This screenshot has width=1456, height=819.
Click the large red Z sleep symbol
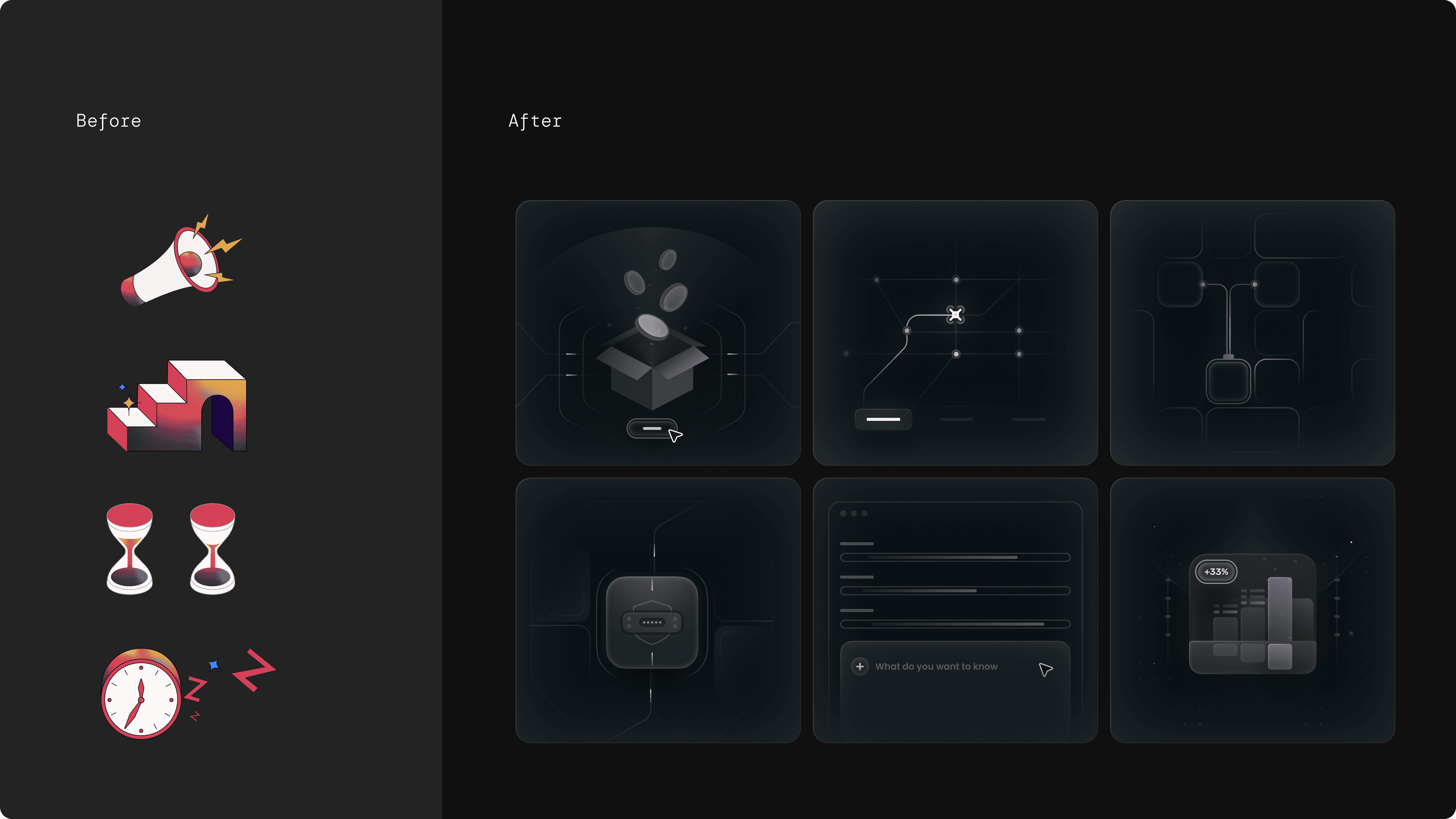coord(254,670)
